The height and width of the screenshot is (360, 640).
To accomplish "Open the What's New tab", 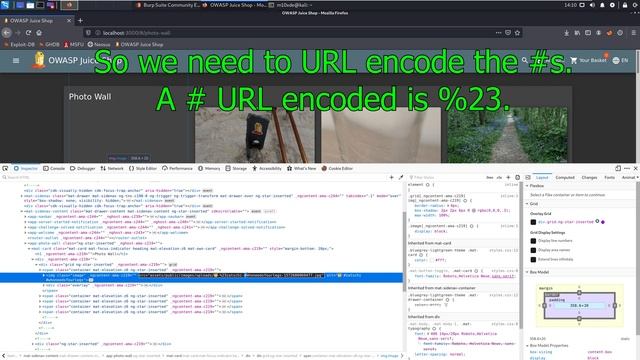I will click(302, 168).
